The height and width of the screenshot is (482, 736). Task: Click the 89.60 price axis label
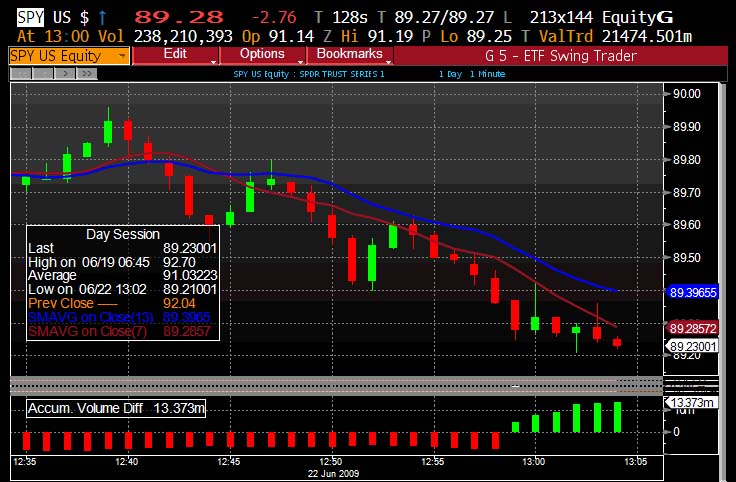(x=687, y=225)
